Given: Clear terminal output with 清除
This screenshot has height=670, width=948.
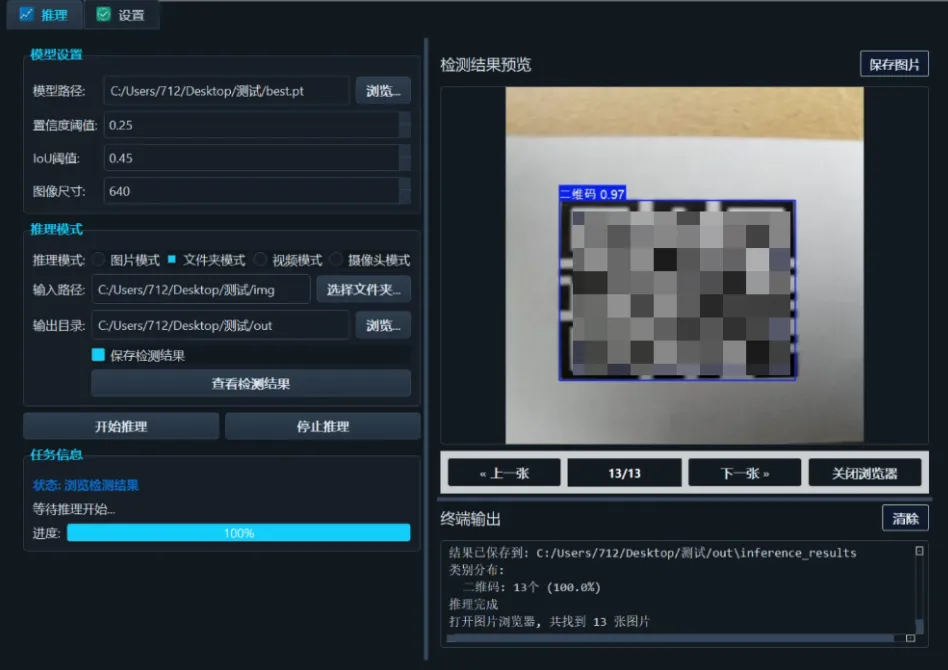Looking at the screenshot, I should [x=905, y=519].
